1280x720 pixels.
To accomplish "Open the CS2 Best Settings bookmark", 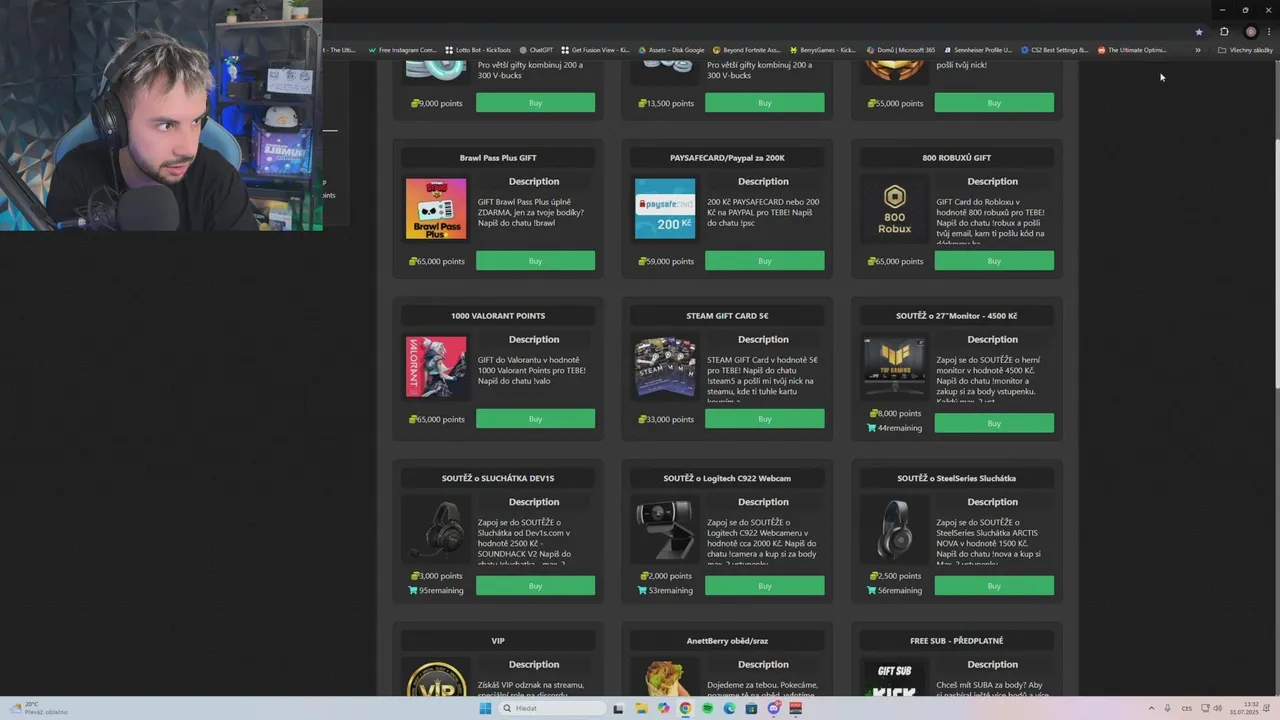I will tap(1055, 50).
